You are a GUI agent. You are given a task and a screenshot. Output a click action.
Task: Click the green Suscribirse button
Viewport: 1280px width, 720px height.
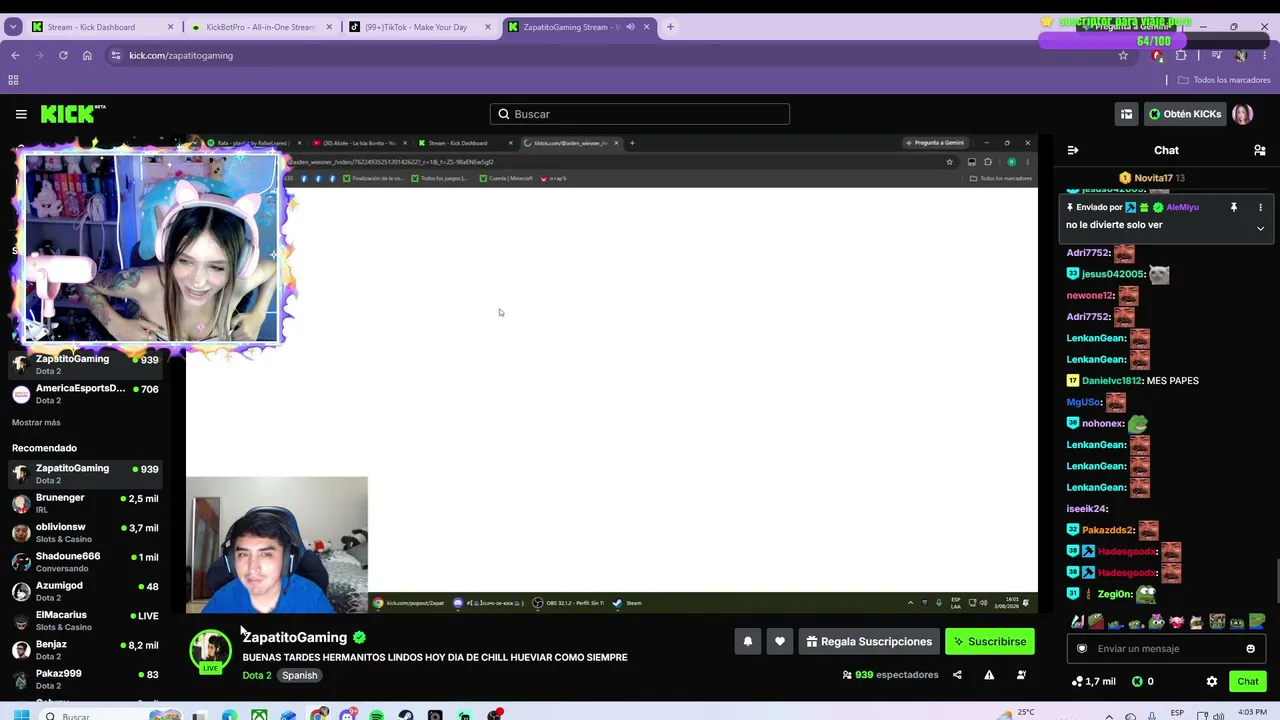tap(990, 642)
